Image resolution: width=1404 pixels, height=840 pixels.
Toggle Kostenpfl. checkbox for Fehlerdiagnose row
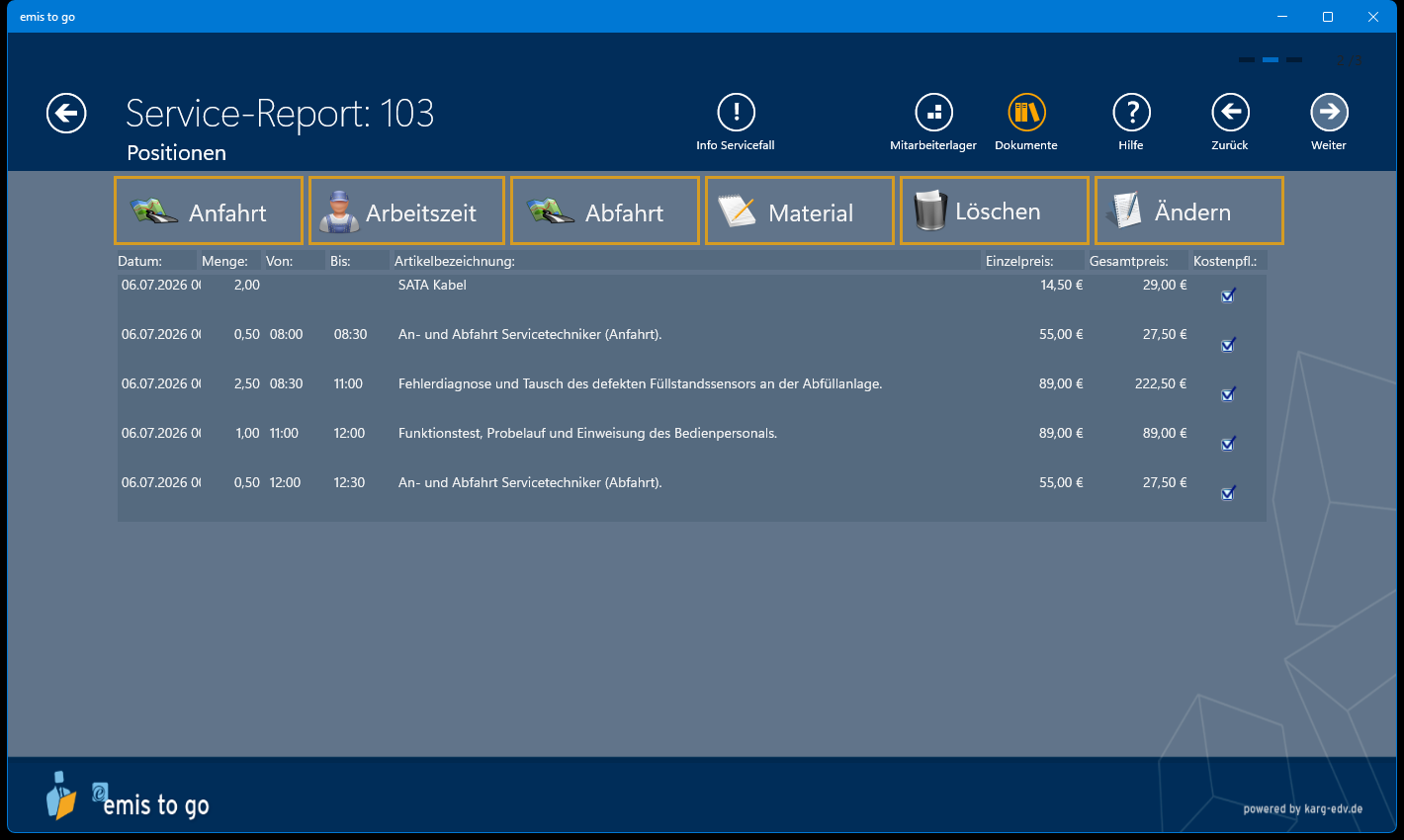tap(1228, 393)
